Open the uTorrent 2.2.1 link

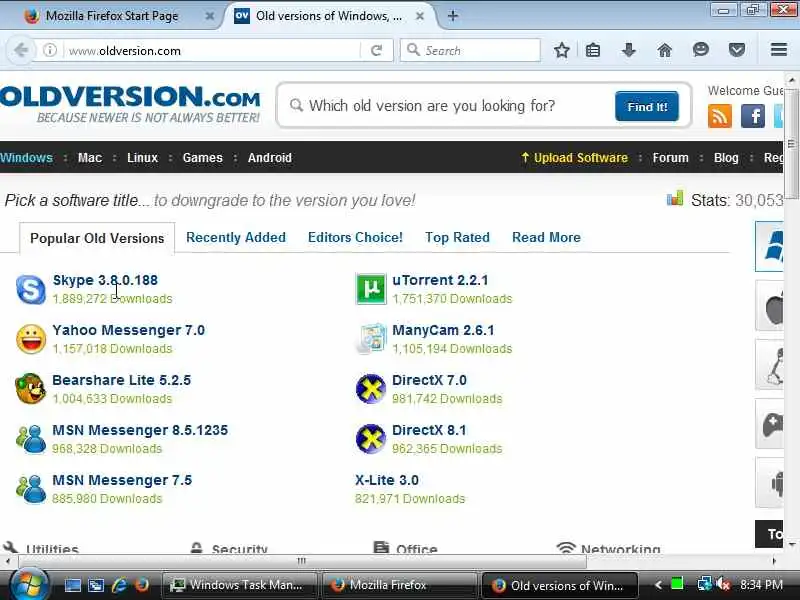coord(440,280)
